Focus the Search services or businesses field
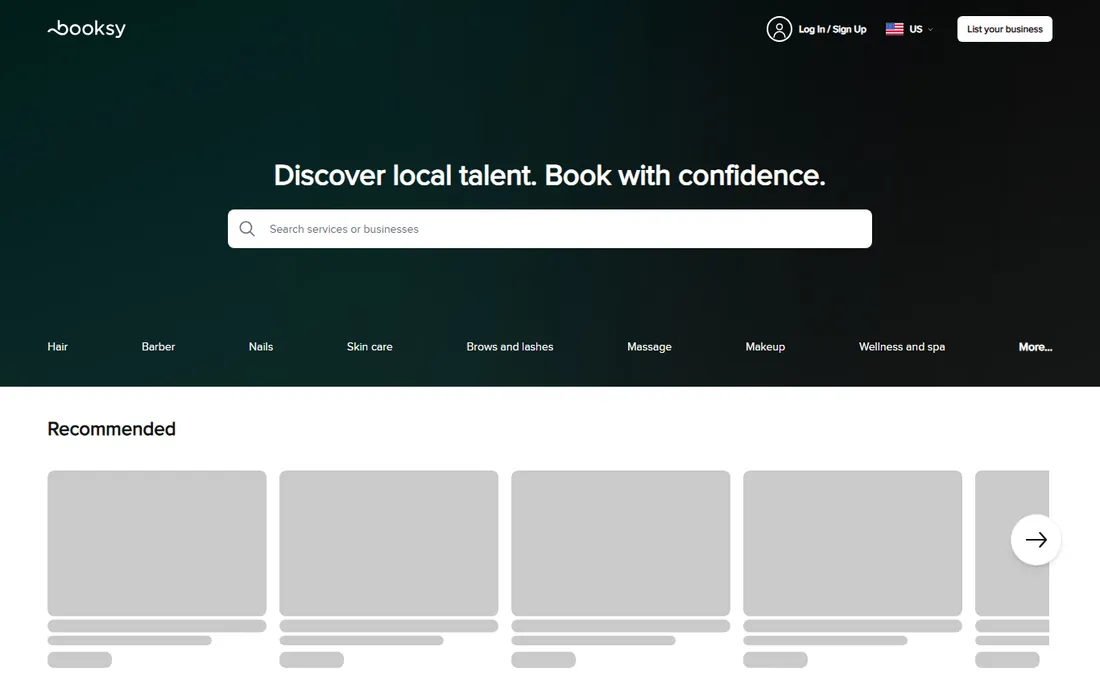Viewport: 1100px width, 688px height. [x=549, y=229]
